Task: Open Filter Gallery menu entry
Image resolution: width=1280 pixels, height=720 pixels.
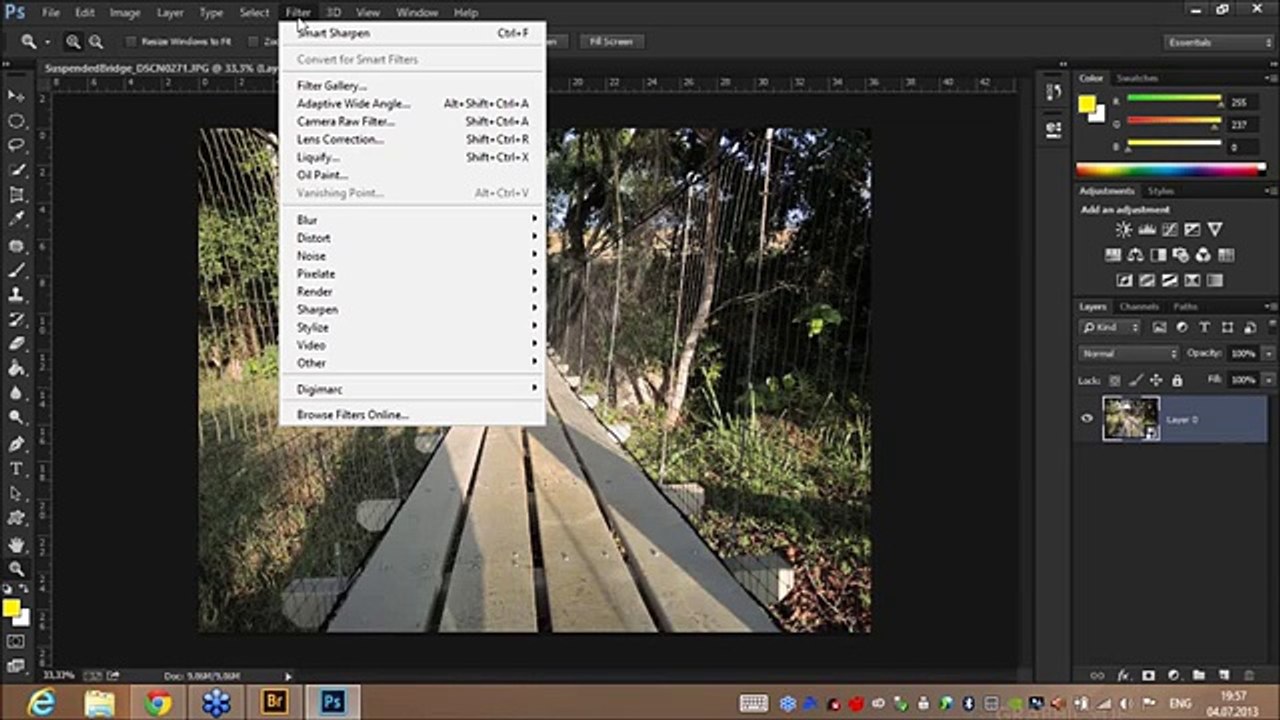Action: click(x=413, y=86)
